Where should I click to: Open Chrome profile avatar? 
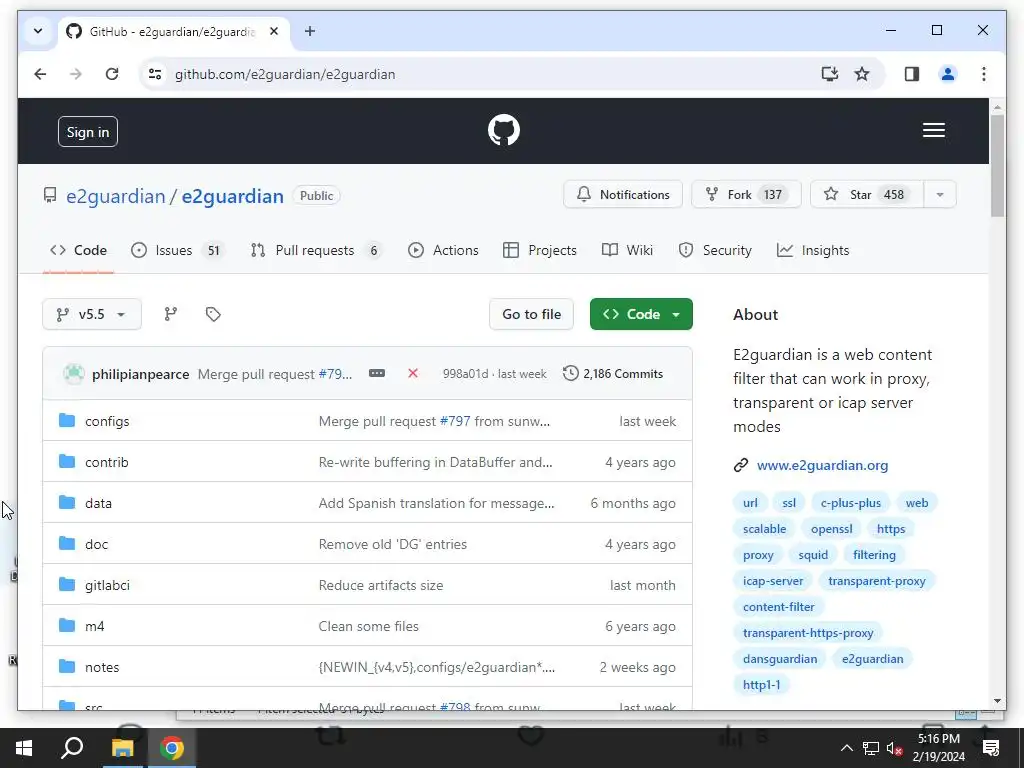point(948,74)
